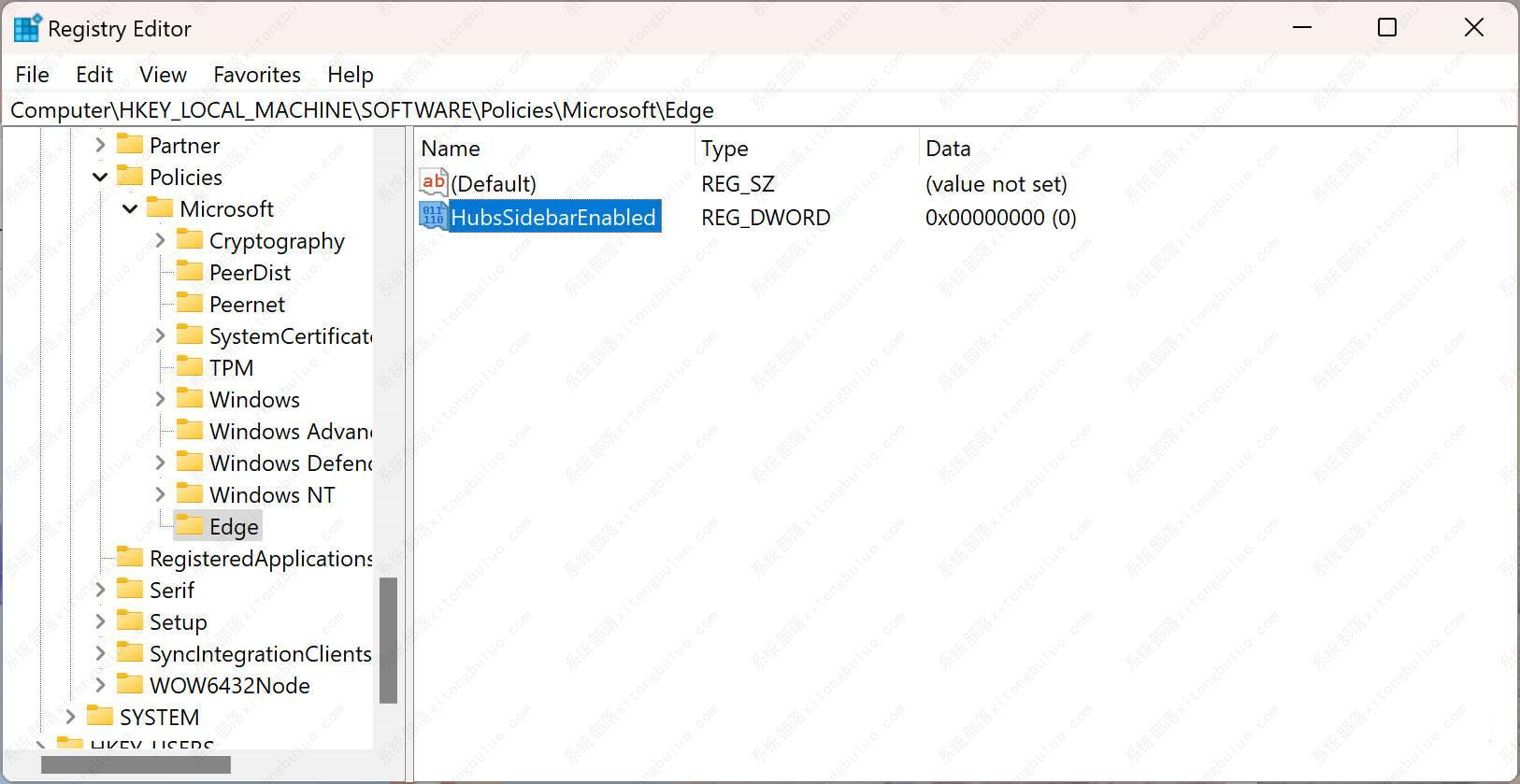Expand the Windows NT key
This screenshot has height=784, width=1520.
160,495
